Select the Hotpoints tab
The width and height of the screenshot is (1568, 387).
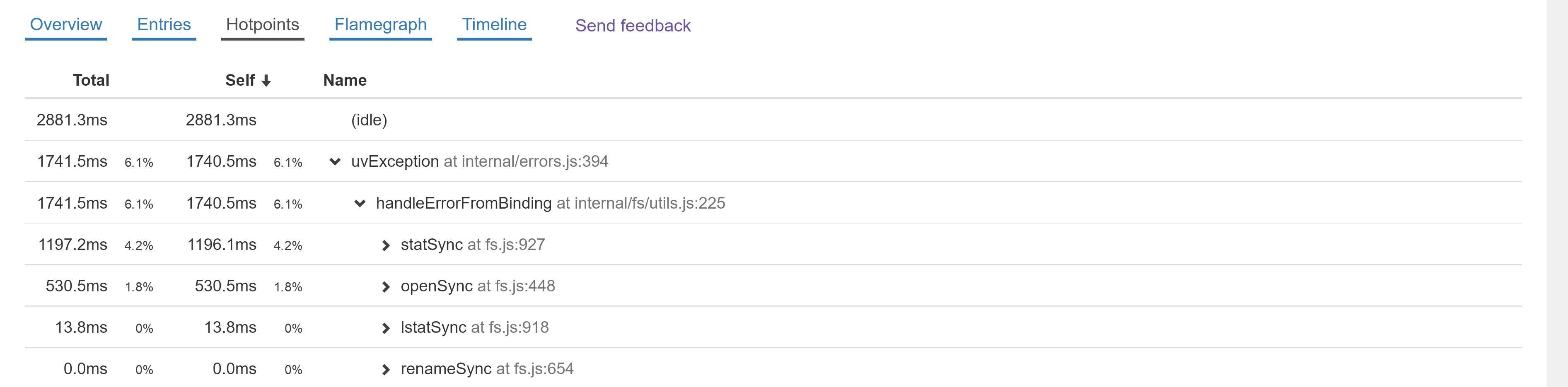pyautogui.click(x=262, y=25)
